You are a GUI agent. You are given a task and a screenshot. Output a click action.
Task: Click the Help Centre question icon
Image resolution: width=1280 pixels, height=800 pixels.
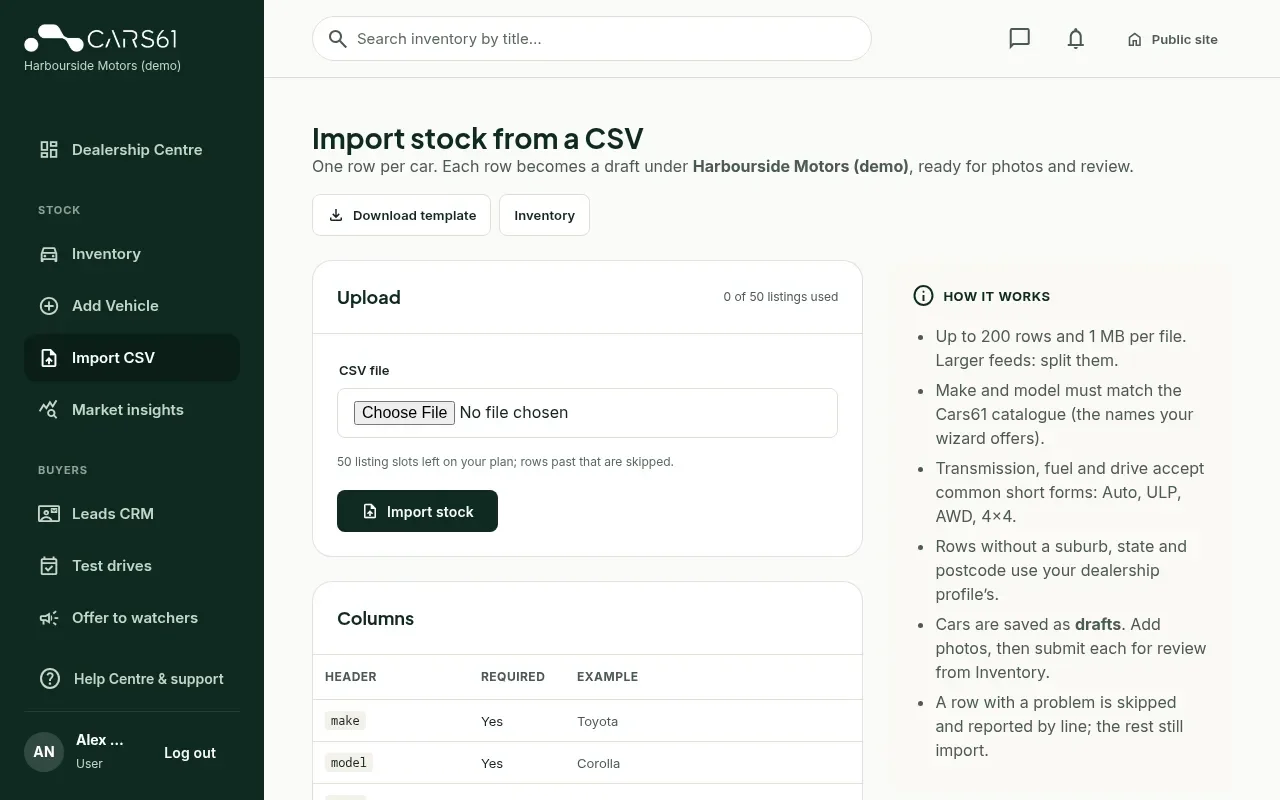pyautogui.click(x=50, y=678)
